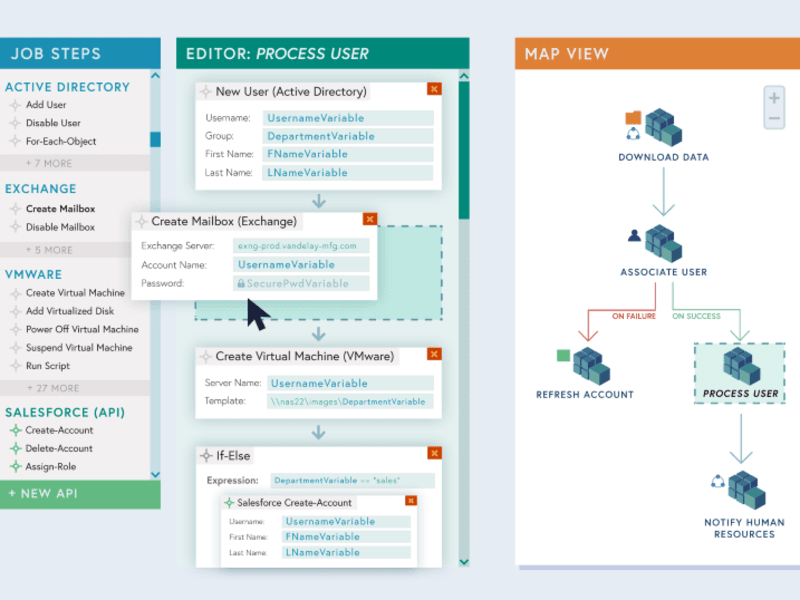The width and height of the screenshot is (800, 600).
Task: Click the Notify Human Resources node icon
Action: tap(746, 490)
